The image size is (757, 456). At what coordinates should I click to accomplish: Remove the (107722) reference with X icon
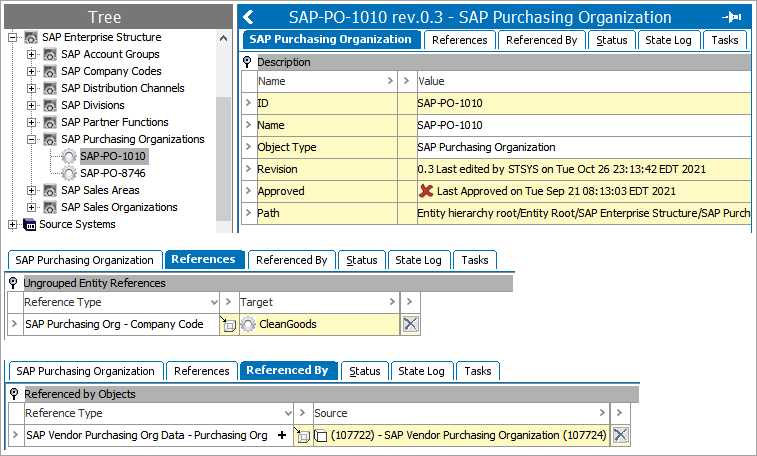pyautogui.click(x=620, y=435)
